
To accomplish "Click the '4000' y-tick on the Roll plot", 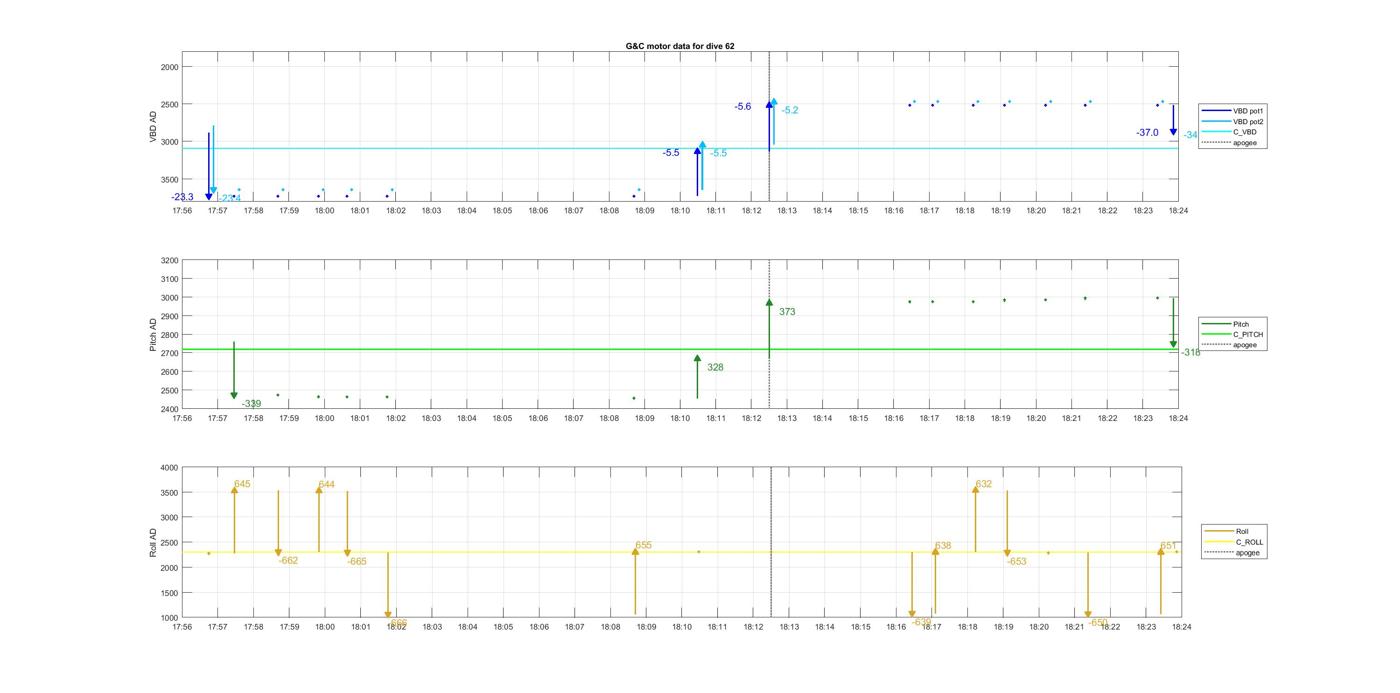I will point(169,467).
